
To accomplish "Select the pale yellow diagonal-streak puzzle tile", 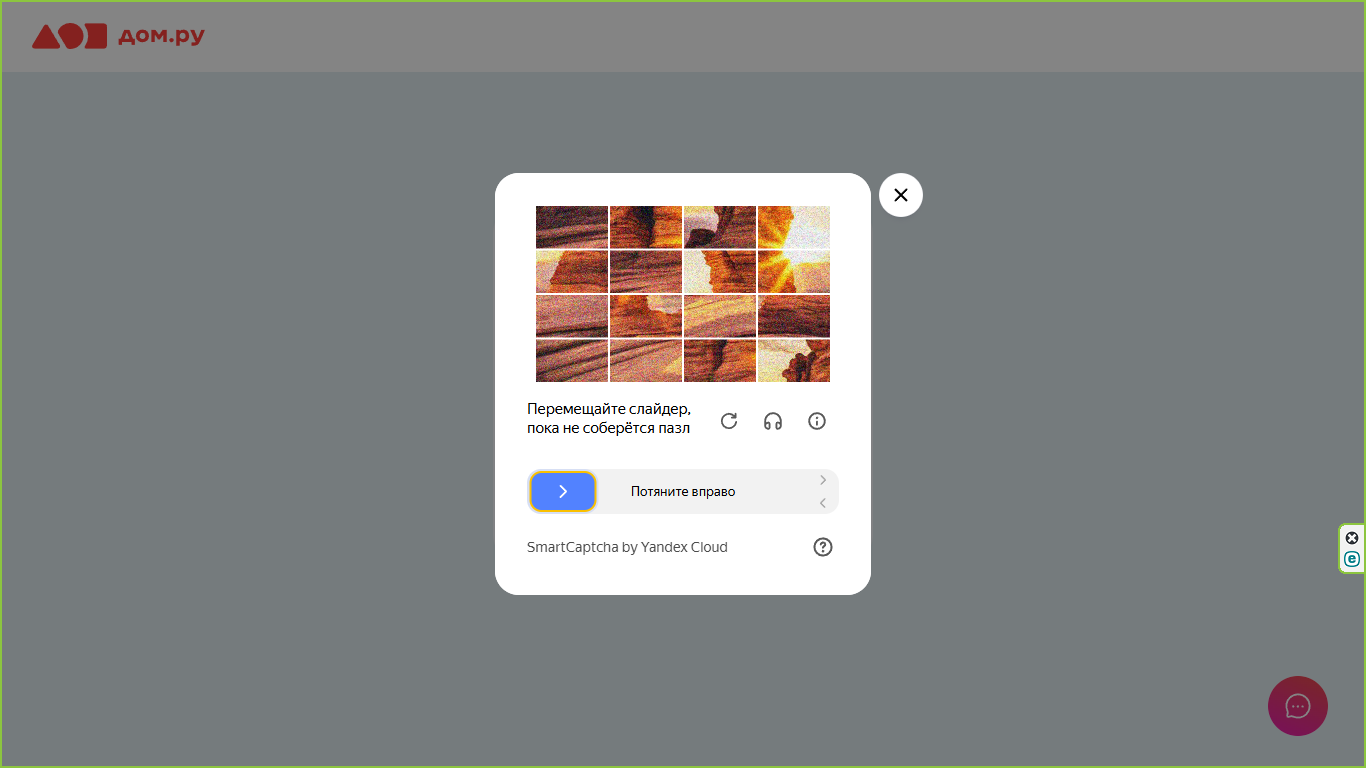I will (720, 316).
